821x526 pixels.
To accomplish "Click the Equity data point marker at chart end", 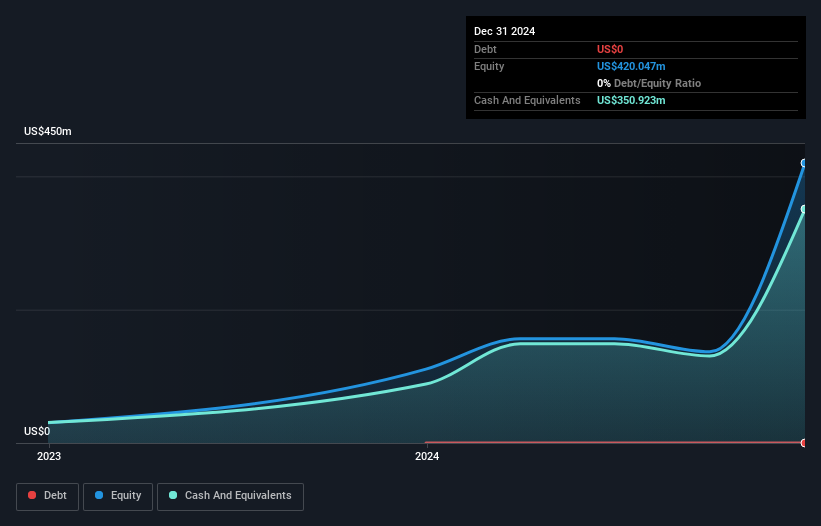I will (804, 163).
